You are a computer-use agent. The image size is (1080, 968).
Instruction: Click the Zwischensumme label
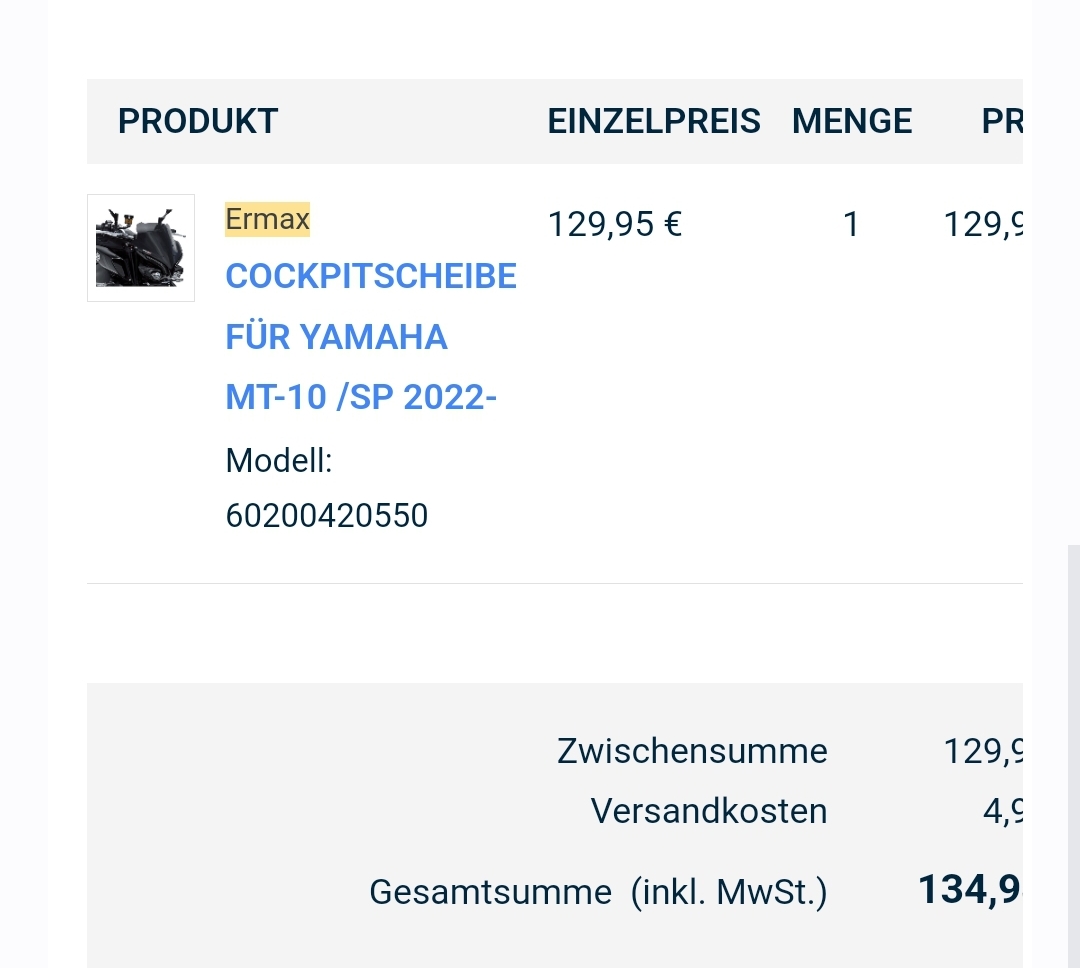(692, 751)
